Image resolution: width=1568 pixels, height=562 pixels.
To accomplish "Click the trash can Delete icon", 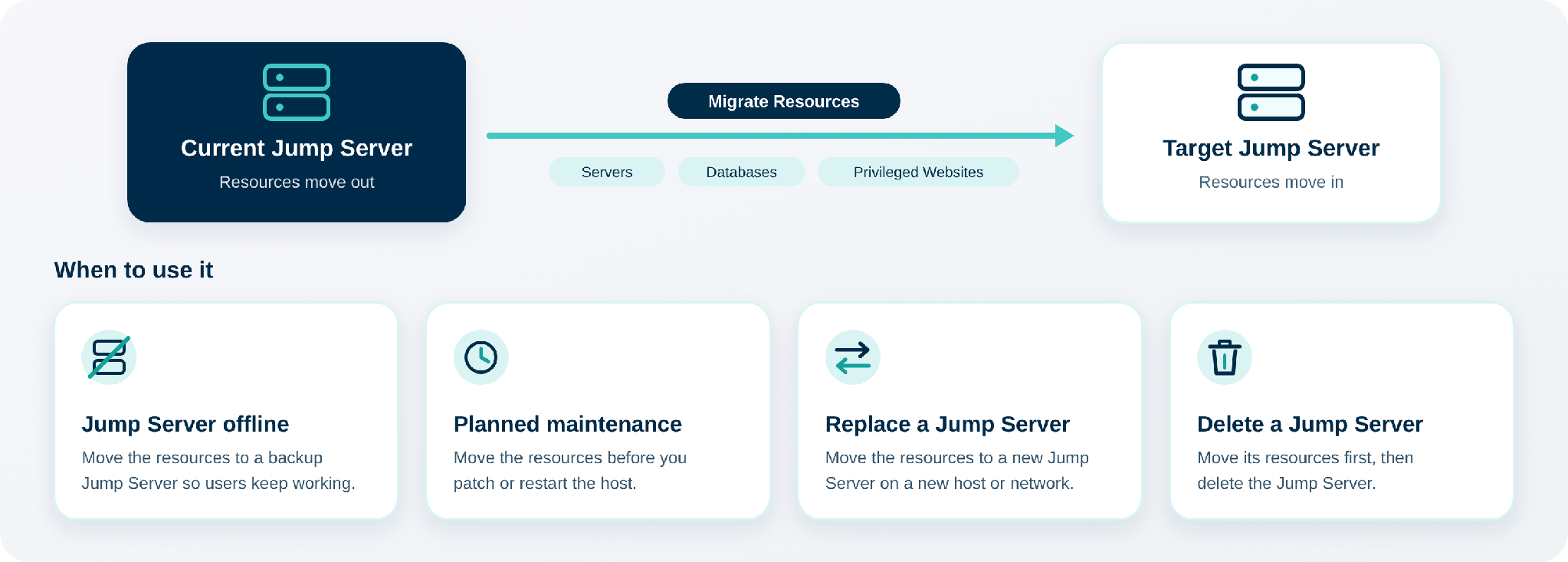I will click(x=1224, y=357).
